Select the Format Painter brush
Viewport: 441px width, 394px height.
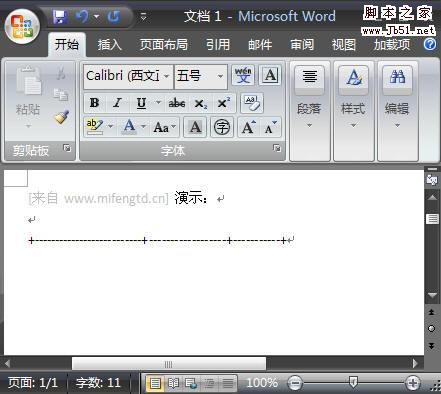coord(61,117)
